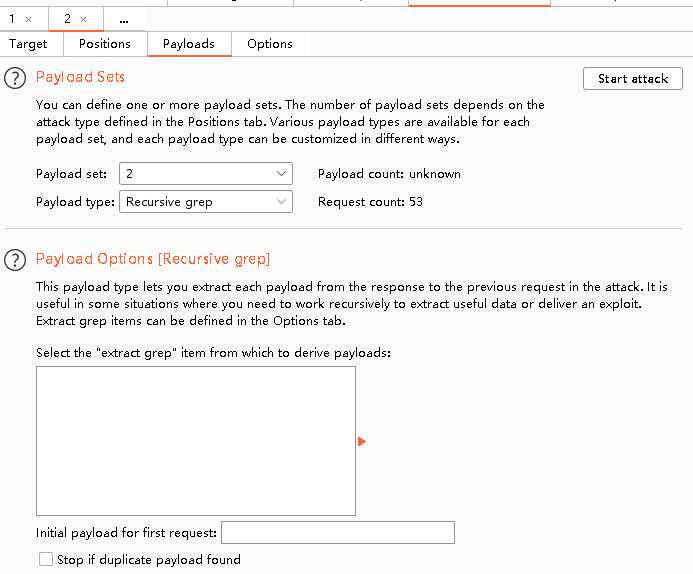Click inside the extract grep item list
Viewport: 693px width, 574px height.
(x=196, y=441)
